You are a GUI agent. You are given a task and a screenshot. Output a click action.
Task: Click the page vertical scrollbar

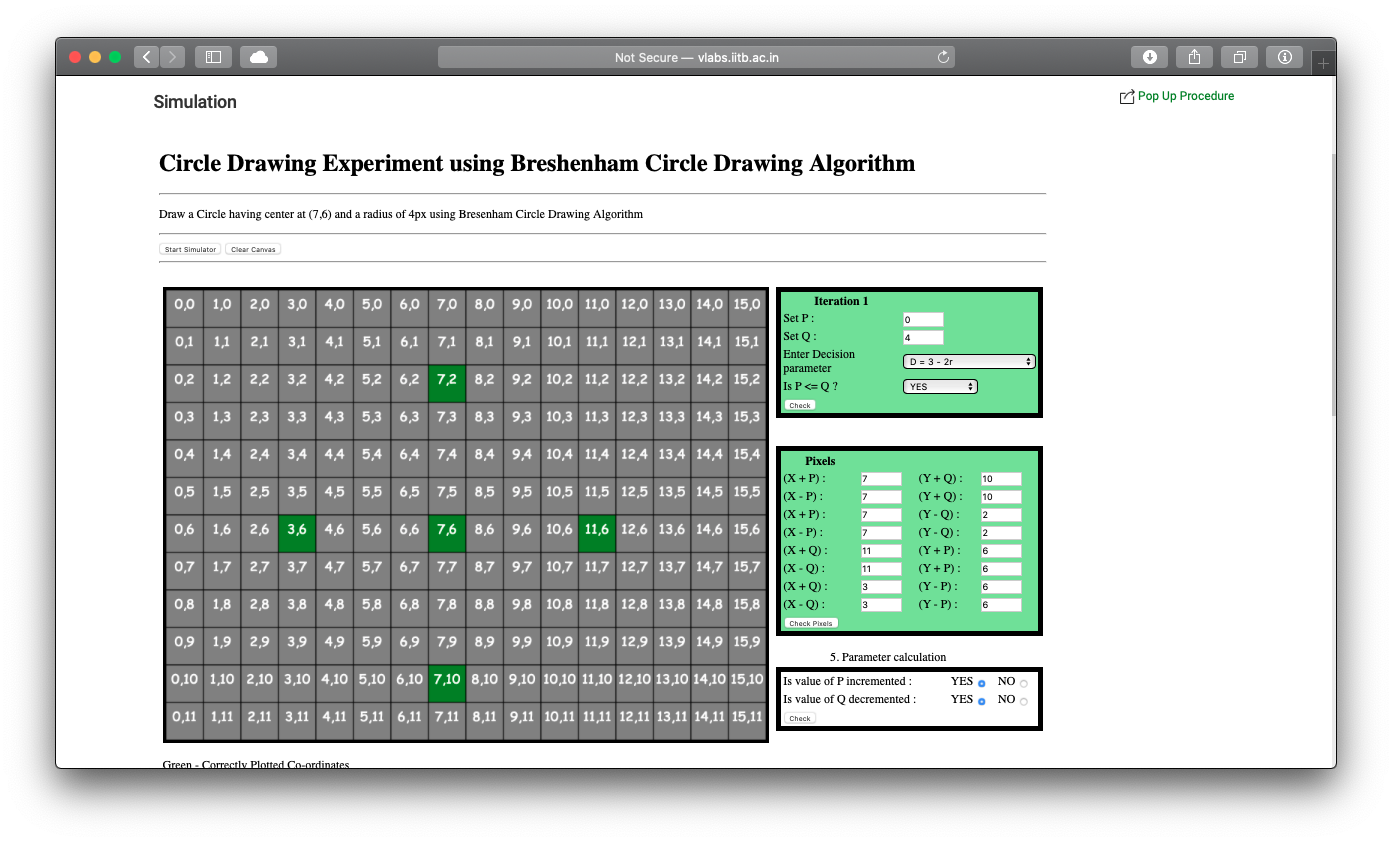(x=1332, y=285)
